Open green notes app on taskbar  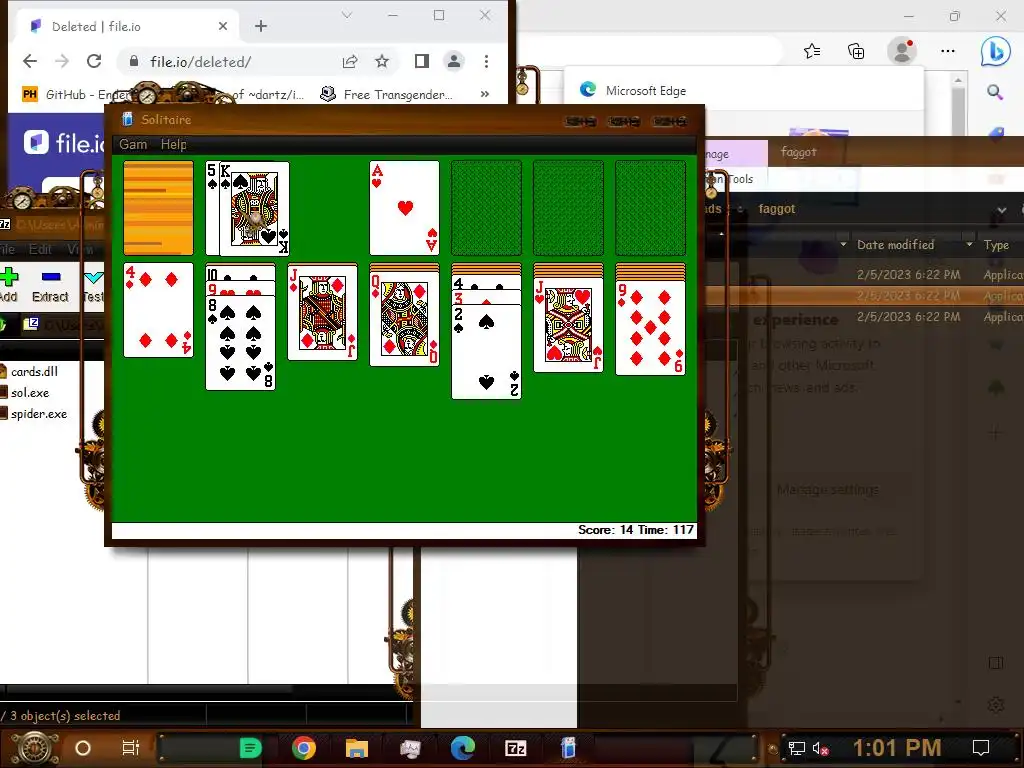click(250, 748)
